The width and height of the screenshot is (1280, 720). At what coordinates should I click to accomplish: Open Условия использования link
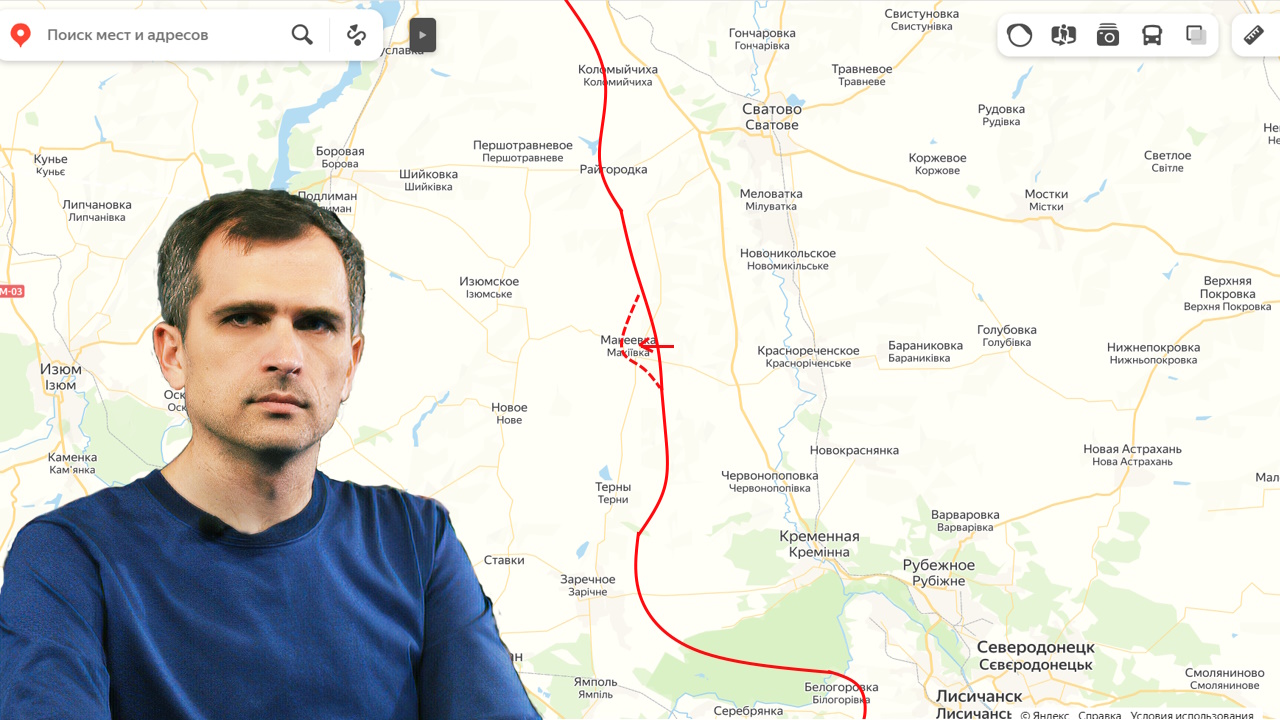1192,714
